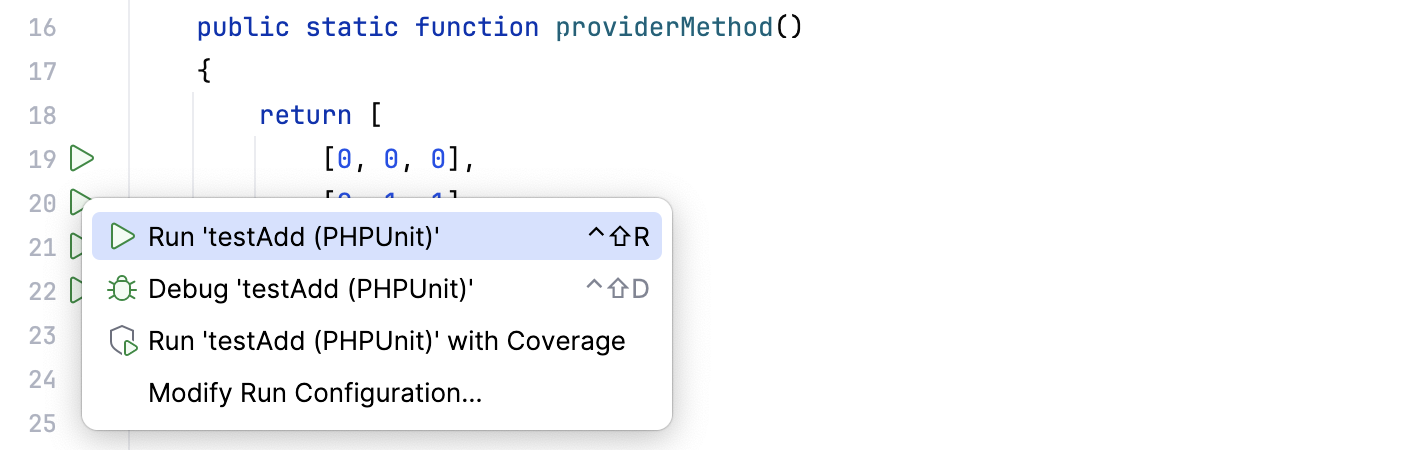Run 'testAdd (PHPUnit)' with Coverage
This screenshot has height=450, width=1412.
[x=386, y=341]
